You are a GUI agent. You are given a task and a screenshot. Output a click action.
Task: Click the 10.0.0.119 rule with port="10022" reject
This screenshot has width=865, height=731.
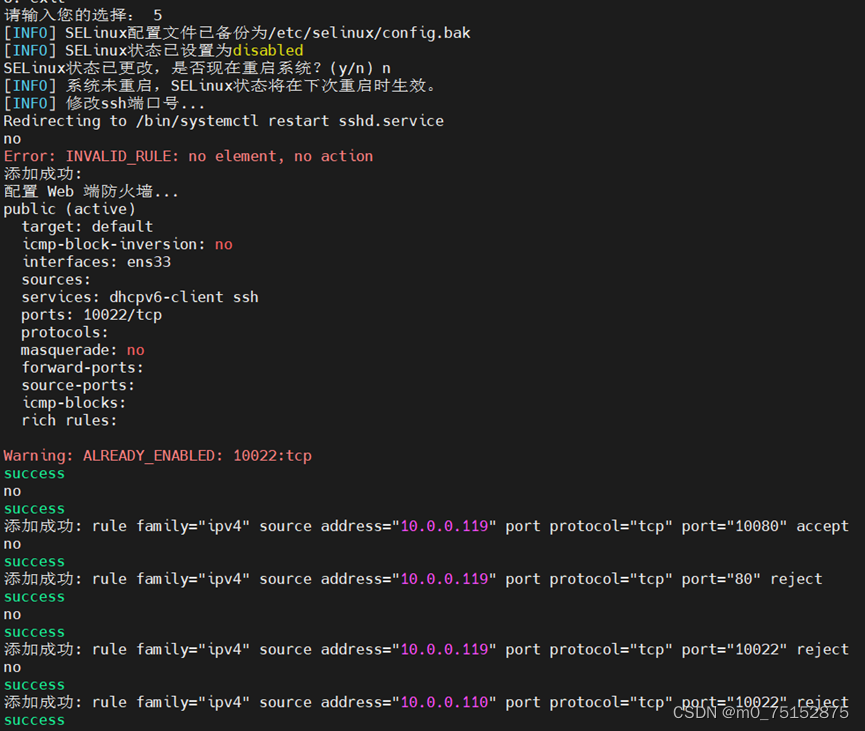(426, 650)
